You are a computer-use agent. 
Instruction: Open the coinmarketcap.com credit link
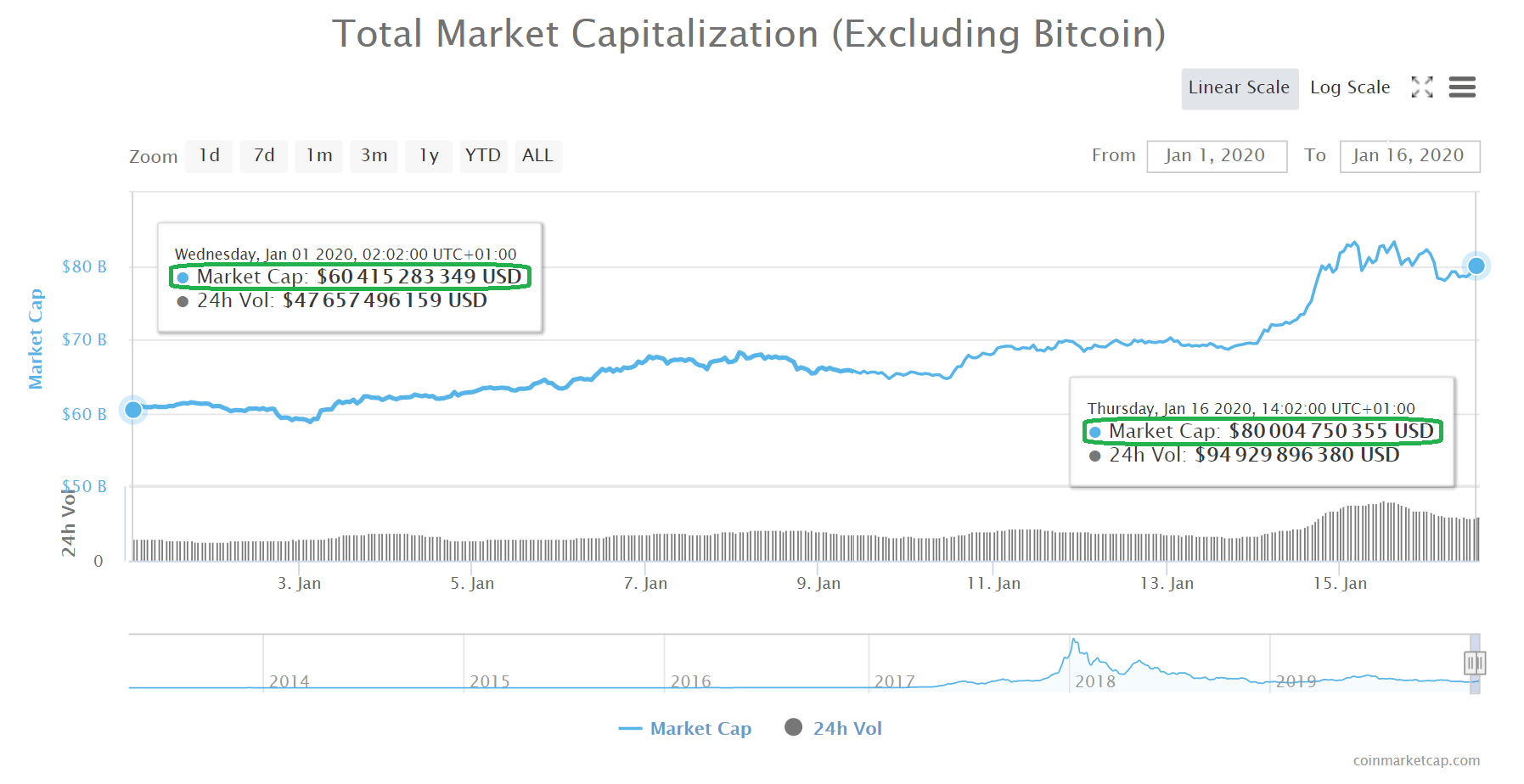pyautogui.click(x=1416, y=760)
